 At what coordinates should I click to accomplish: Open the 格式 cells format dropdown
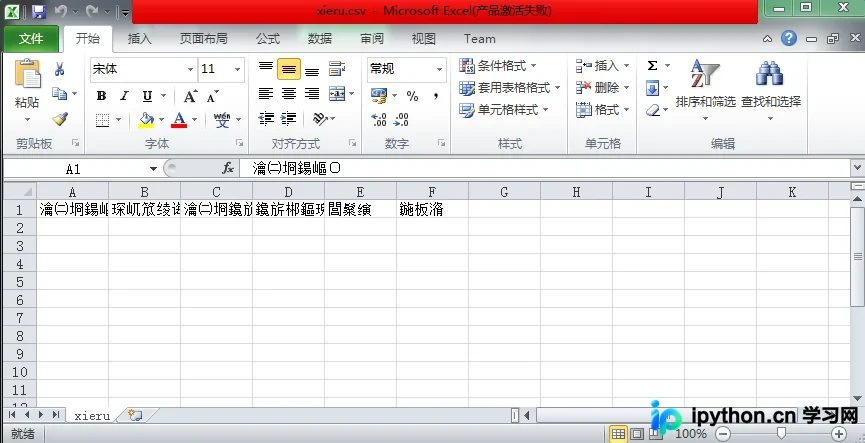[x=602, y=110]
